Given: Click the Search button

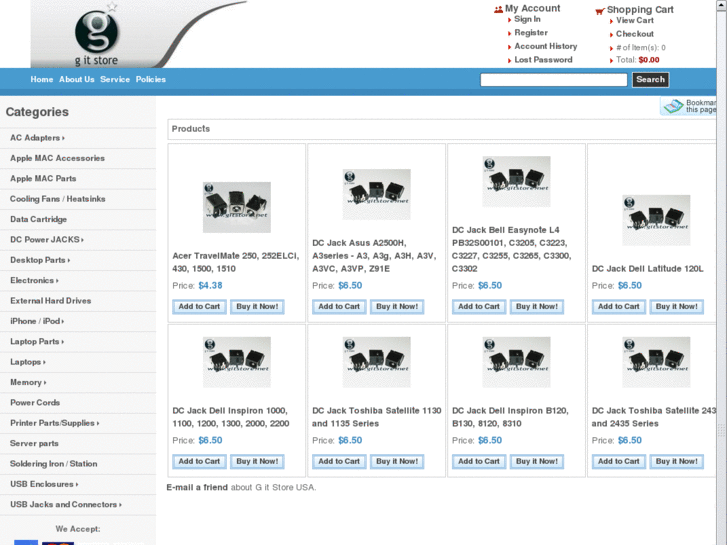Looking at the screenshot, I should point(650,79).
